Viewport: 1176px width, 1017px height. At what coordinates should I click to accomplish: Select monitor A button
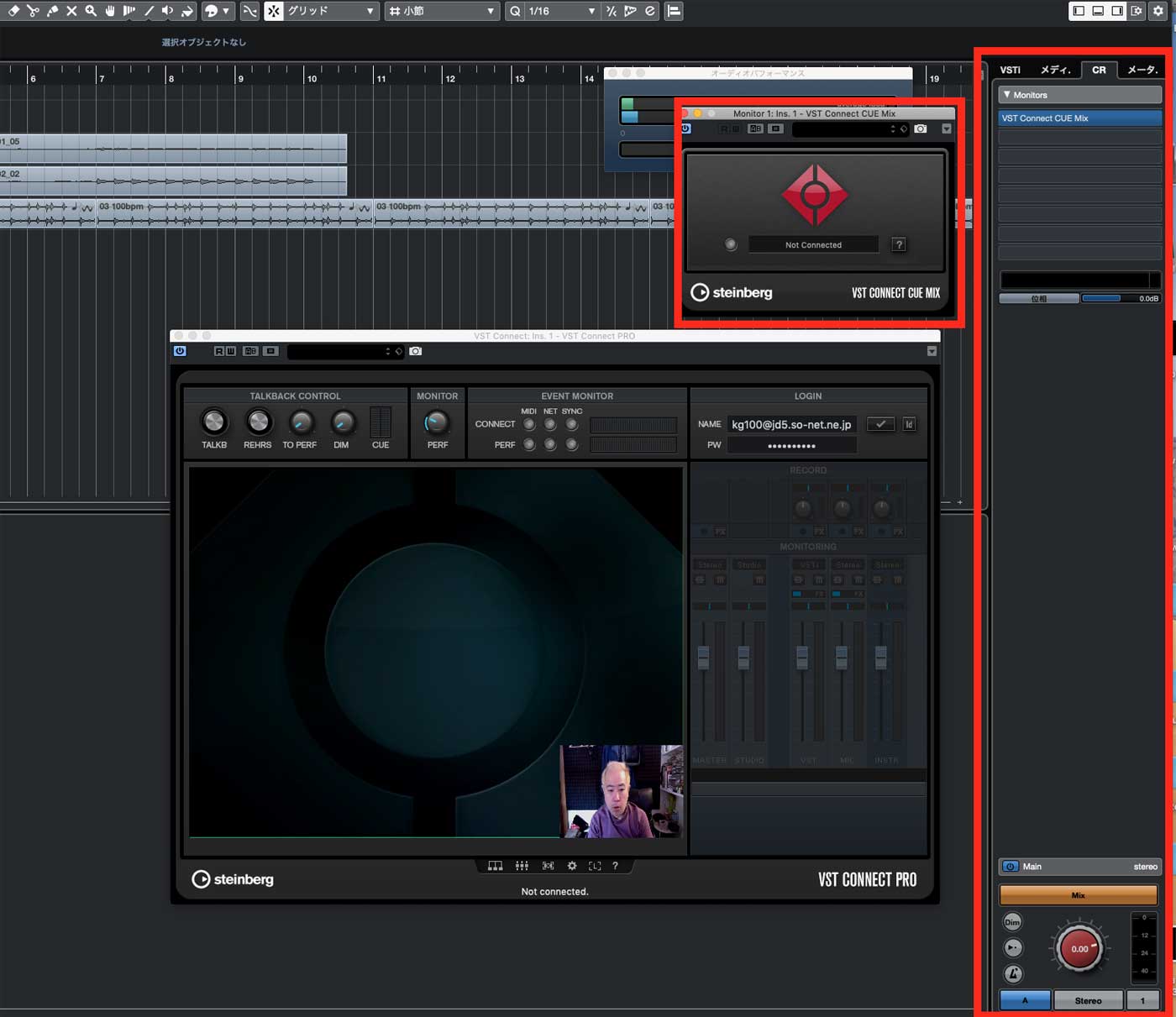pos(1025,1000)
